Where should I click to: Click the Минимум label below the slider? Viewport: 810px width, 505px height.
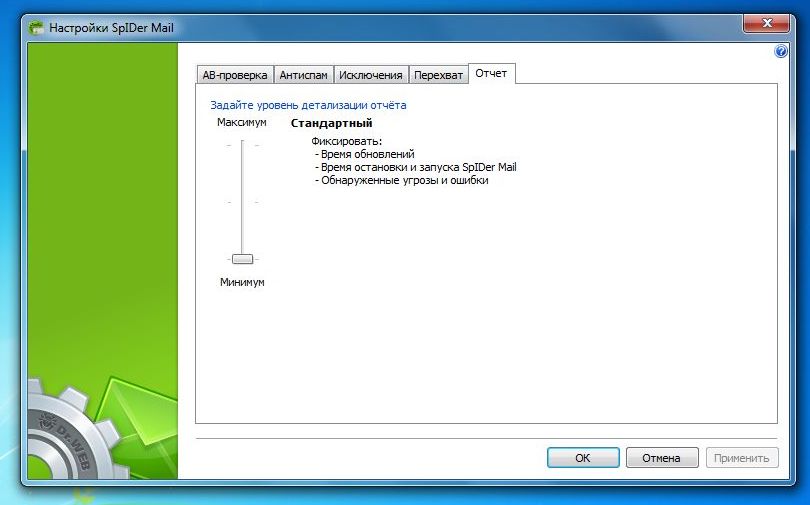click(242, 282)
